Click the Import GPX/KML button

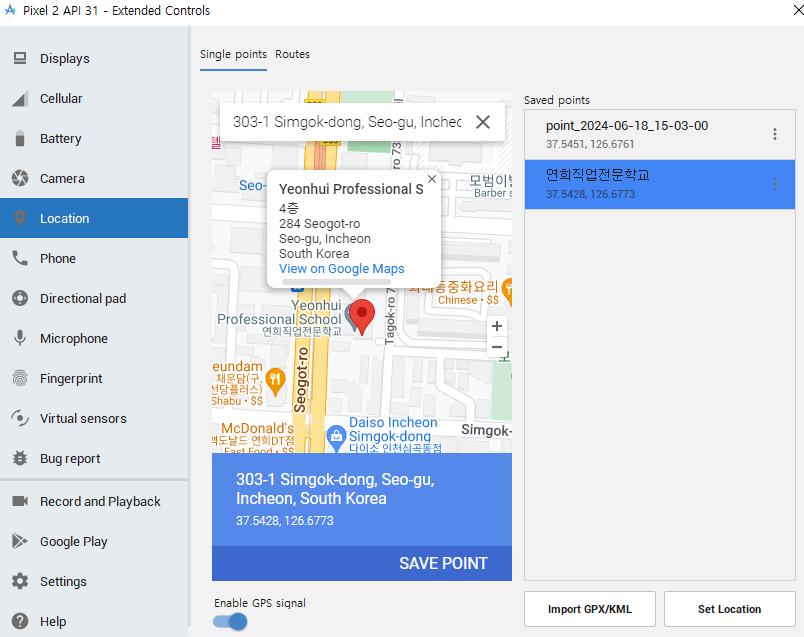click(x=590, y=609)
